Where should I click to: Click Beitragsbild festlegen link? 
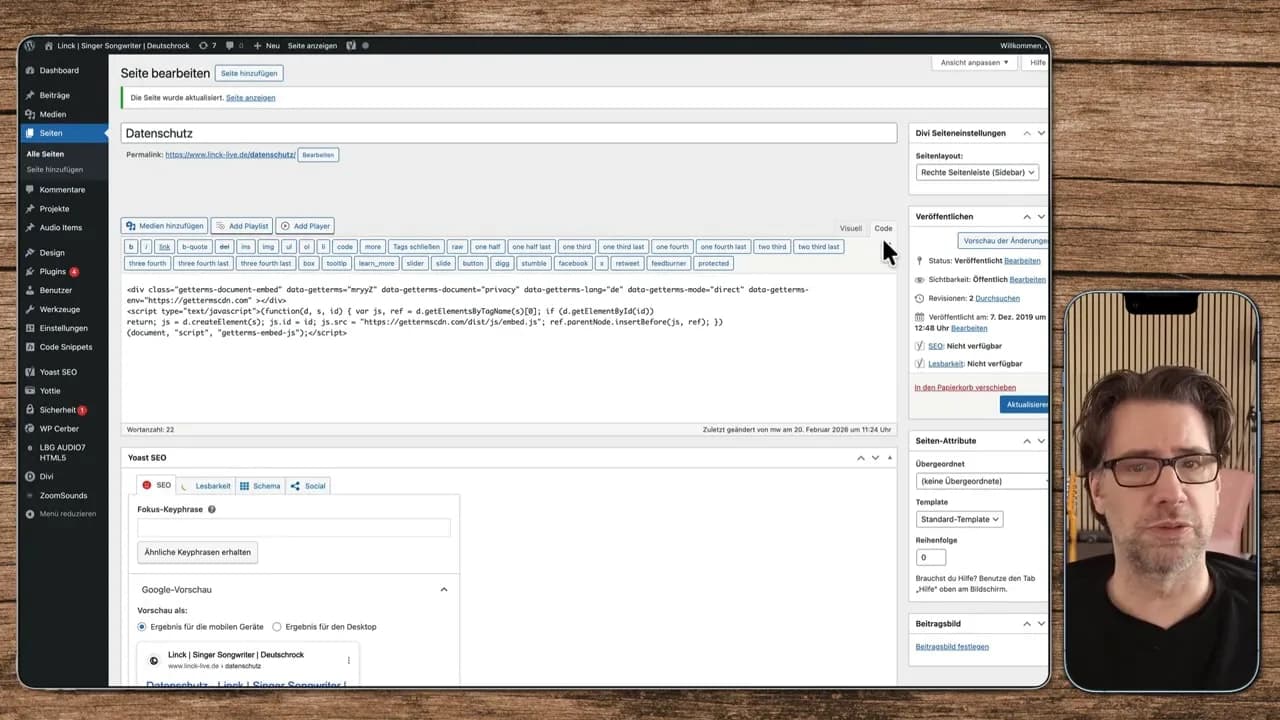(x=952, y=647)
